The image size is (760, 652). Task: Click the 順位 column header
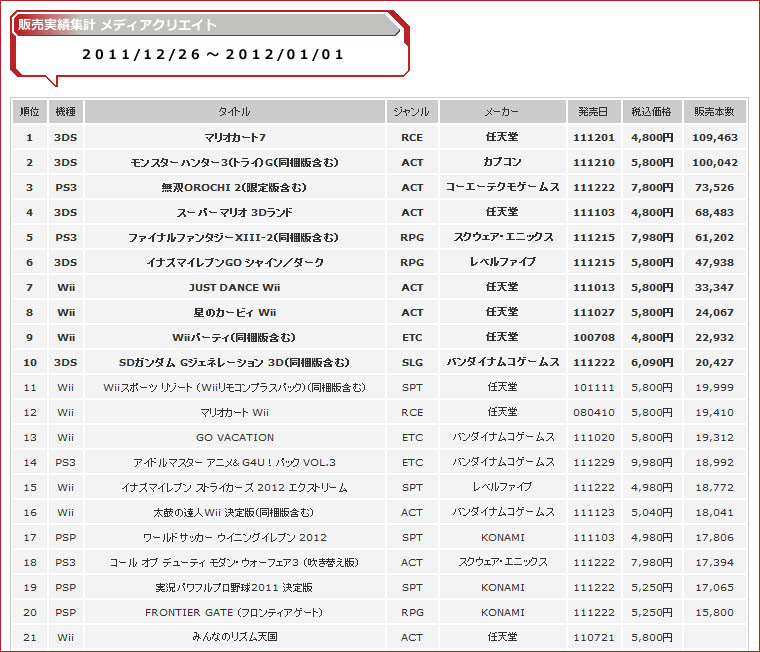(30, 111)
